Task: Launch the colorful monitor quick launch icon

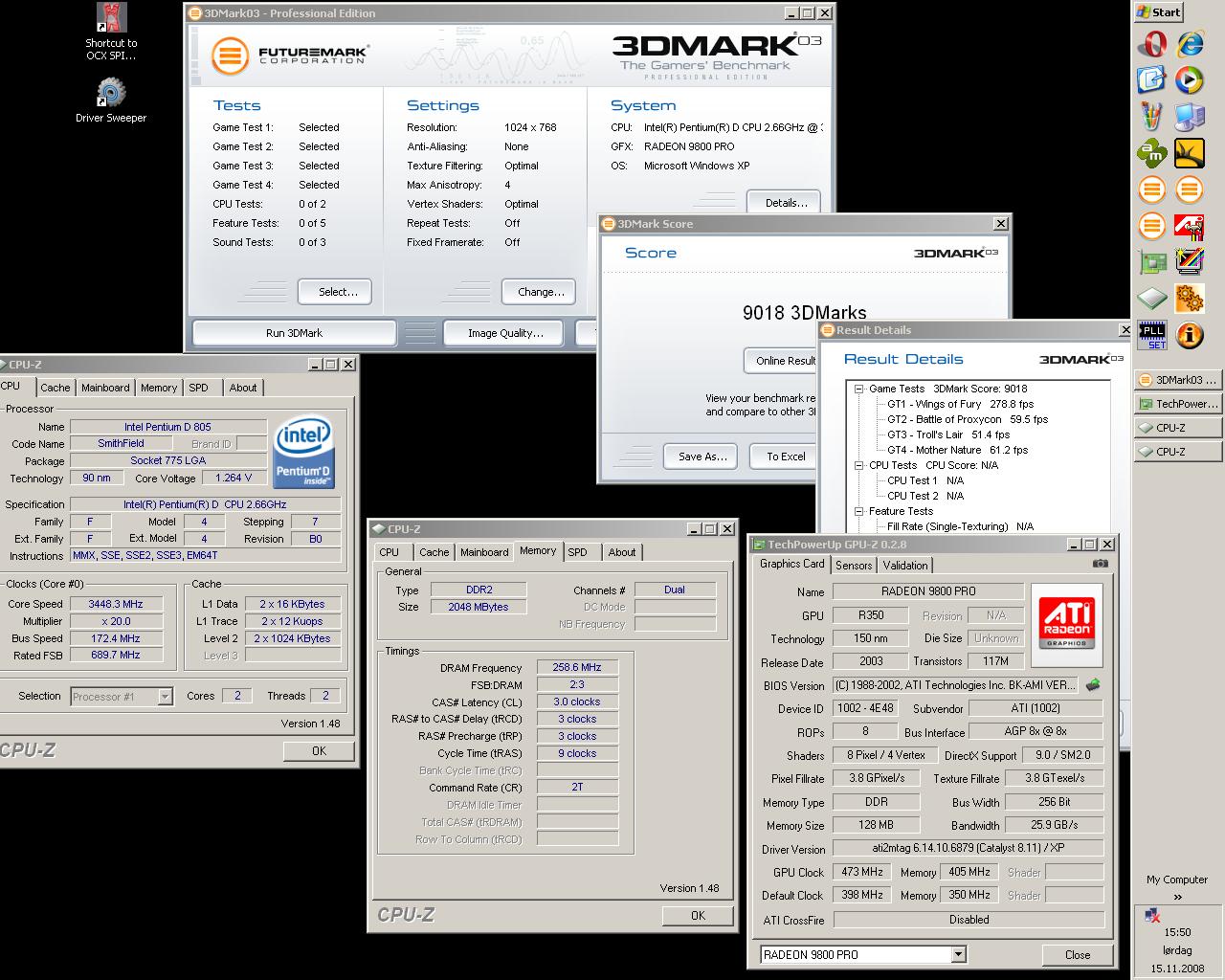Action: pos(1190,262)
